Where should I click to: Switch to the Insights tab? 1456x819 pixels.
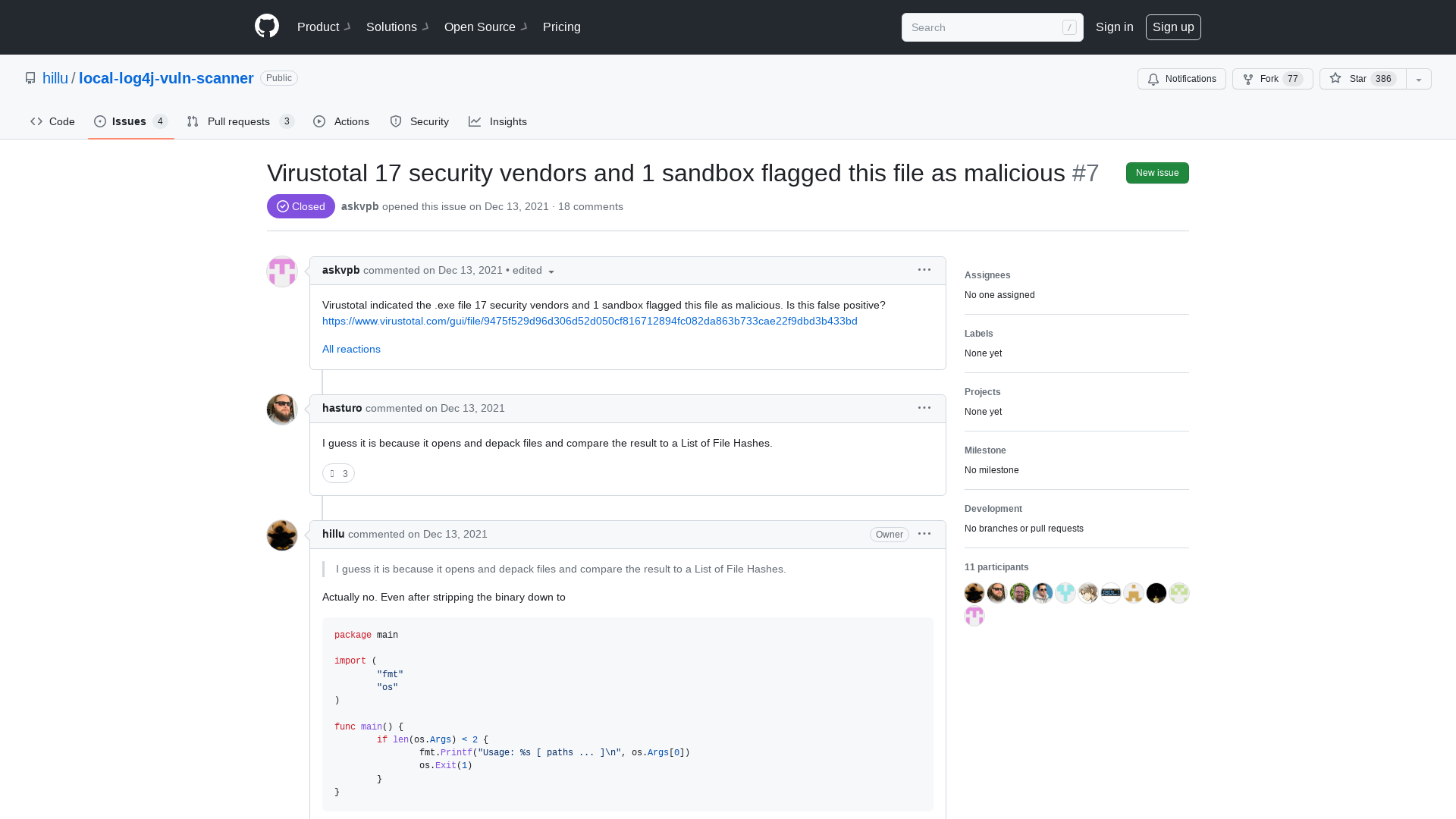point(497,121)
